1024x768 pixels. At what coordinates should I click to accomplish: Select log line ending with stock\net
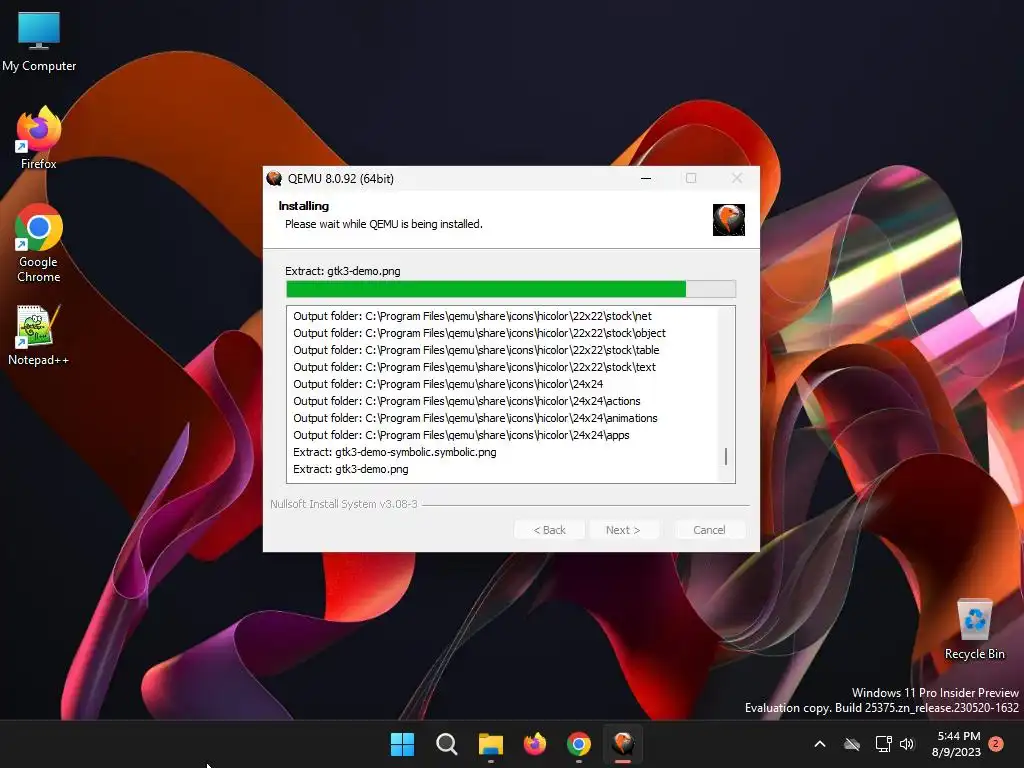coord(472,316)
